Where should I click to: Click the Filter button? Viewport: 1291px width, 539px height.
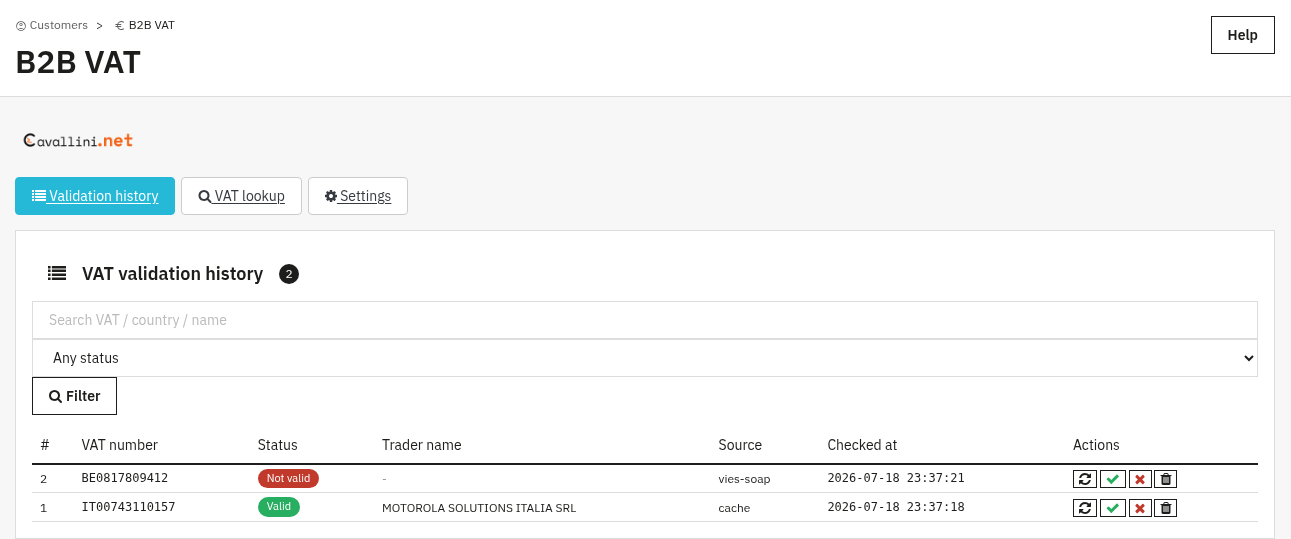coord(74,396)
